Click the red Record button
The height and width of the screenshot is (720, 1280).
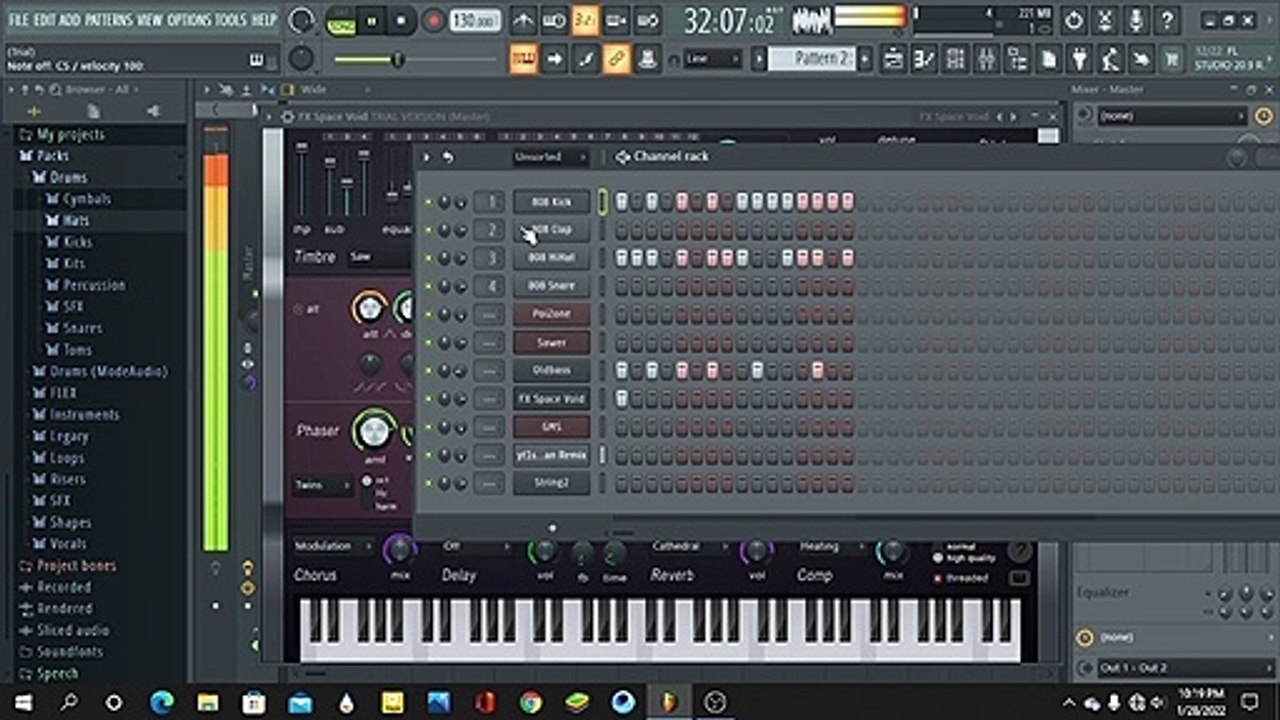click(433, 20)
